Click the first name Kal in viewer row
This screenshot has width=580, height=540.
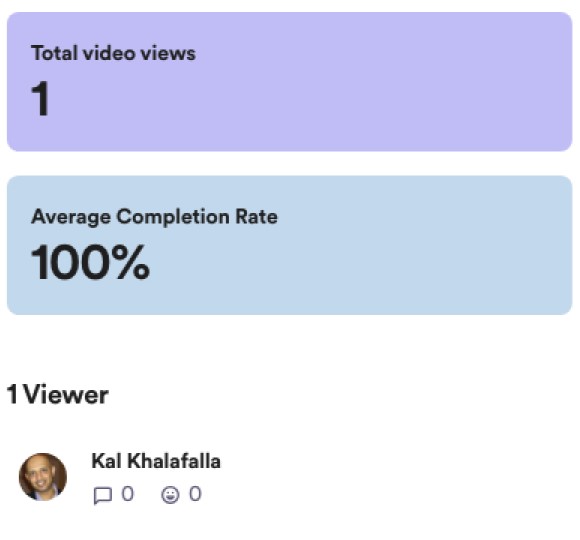coord(106,461)
